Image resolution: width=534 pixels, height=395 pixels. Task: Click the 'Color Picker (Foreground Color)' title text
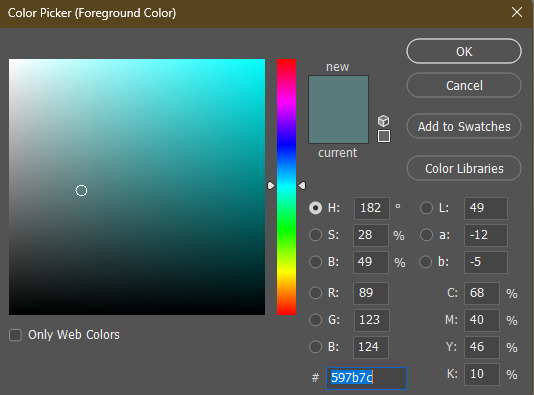[x=92, y=13]
